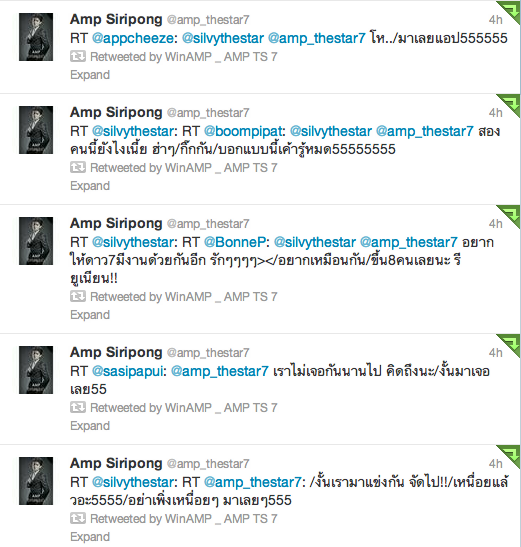Click green retweet corner badge on @sasipapui tweet

(x=511, y=344)
